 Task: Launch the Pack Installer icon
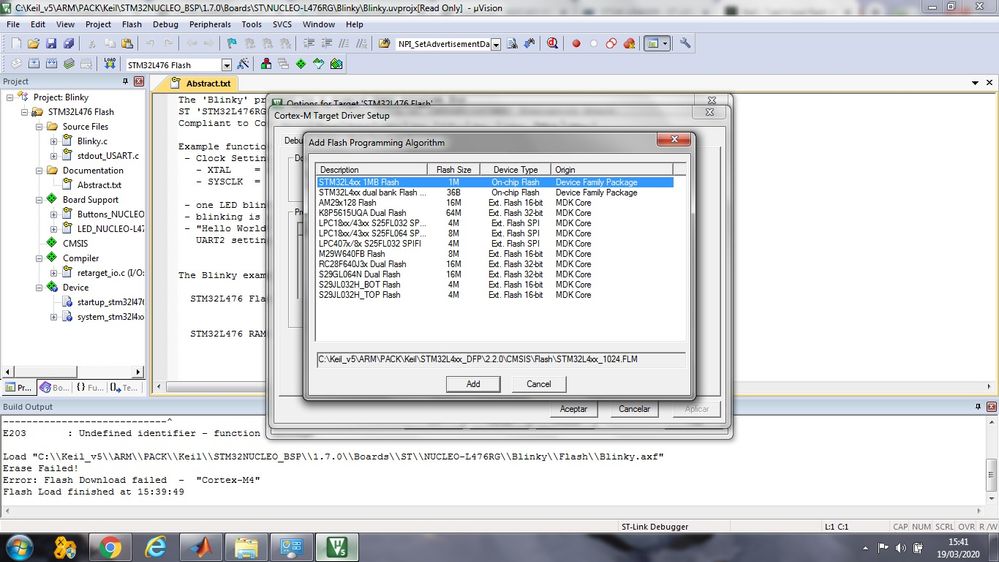[336, 64]
